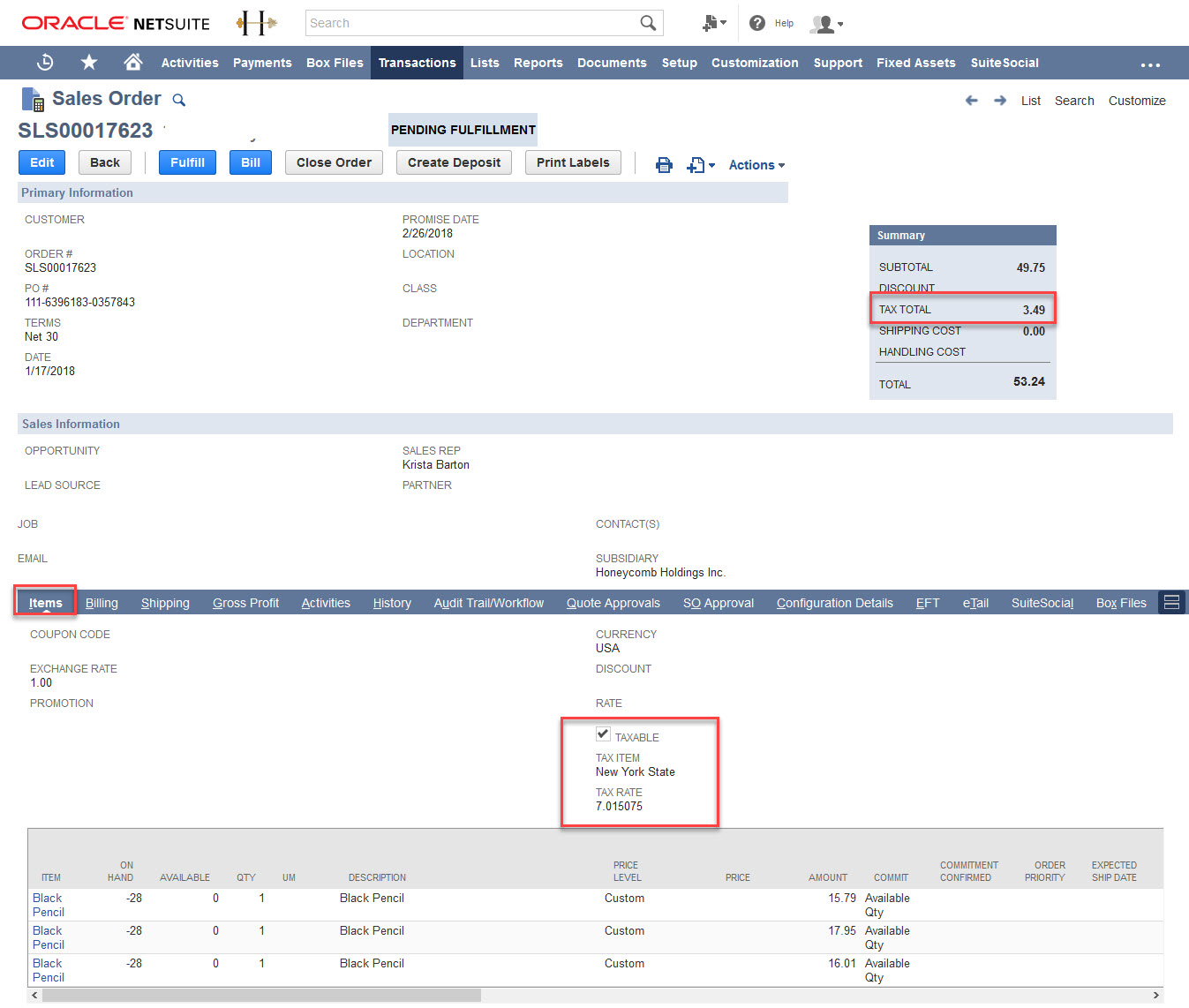Switch to the eTail subtab
1189x1008 pixels.
coord(975,603)
